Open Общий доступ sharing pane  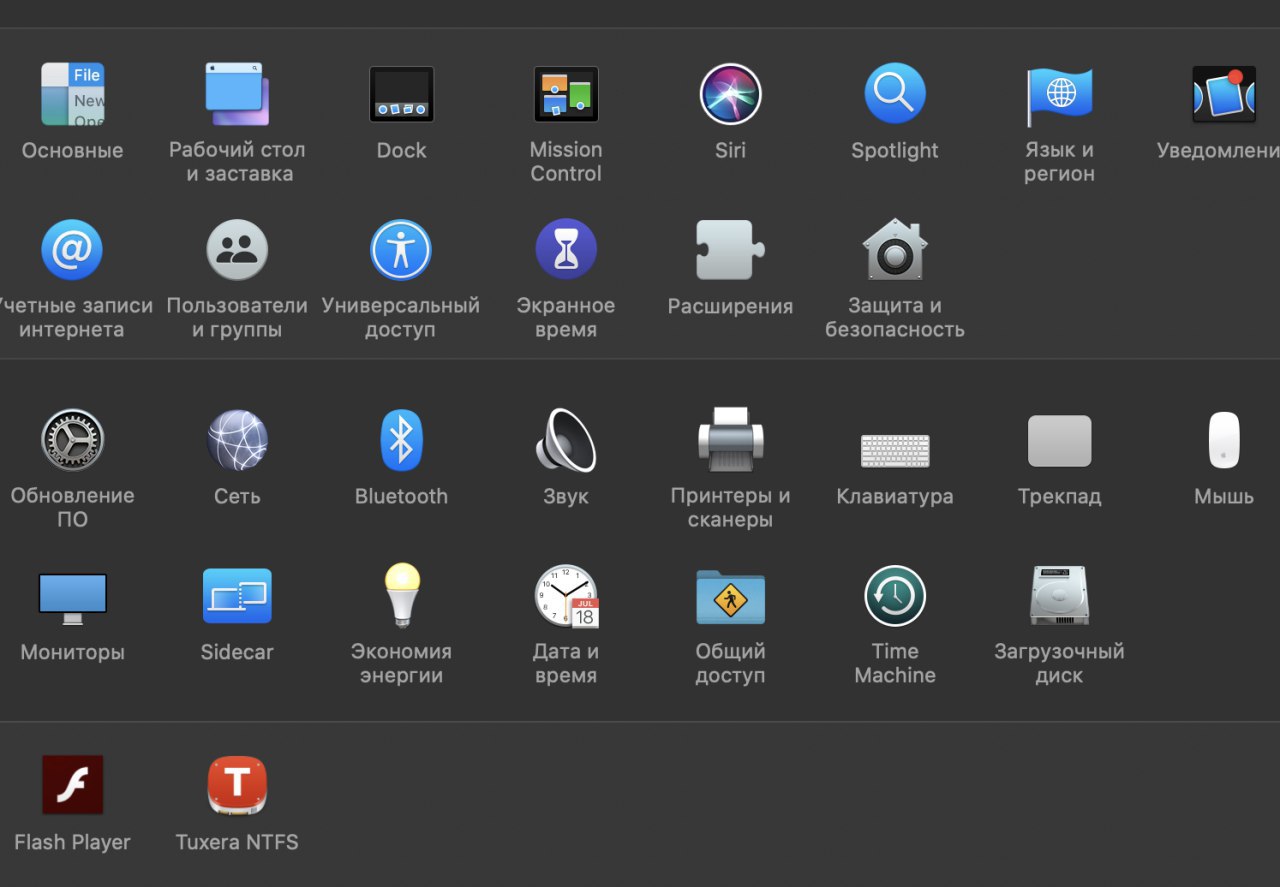(730, 597)
